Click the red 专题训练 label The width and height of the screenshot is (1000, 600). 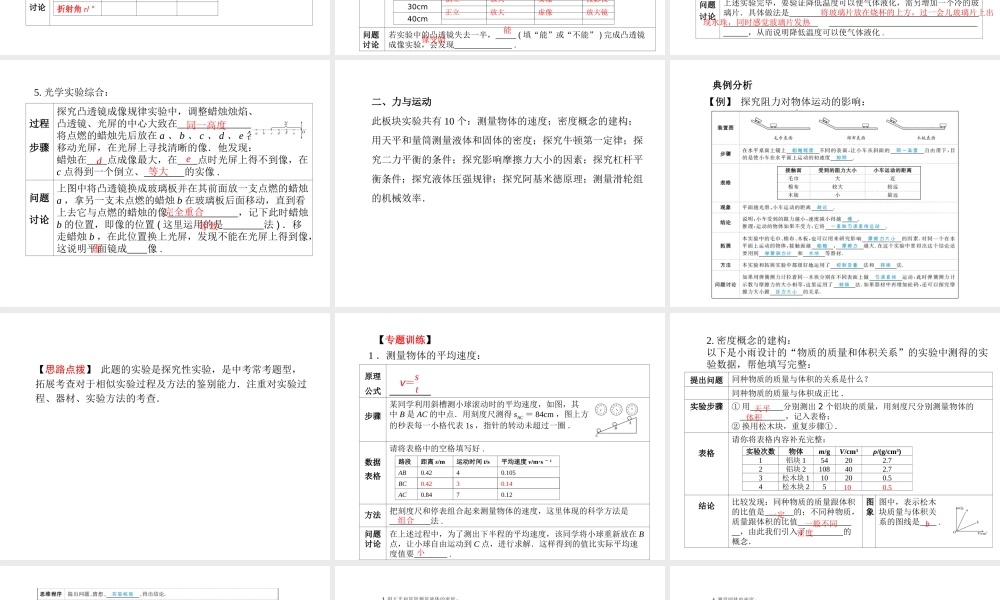(x=406, y=340)
